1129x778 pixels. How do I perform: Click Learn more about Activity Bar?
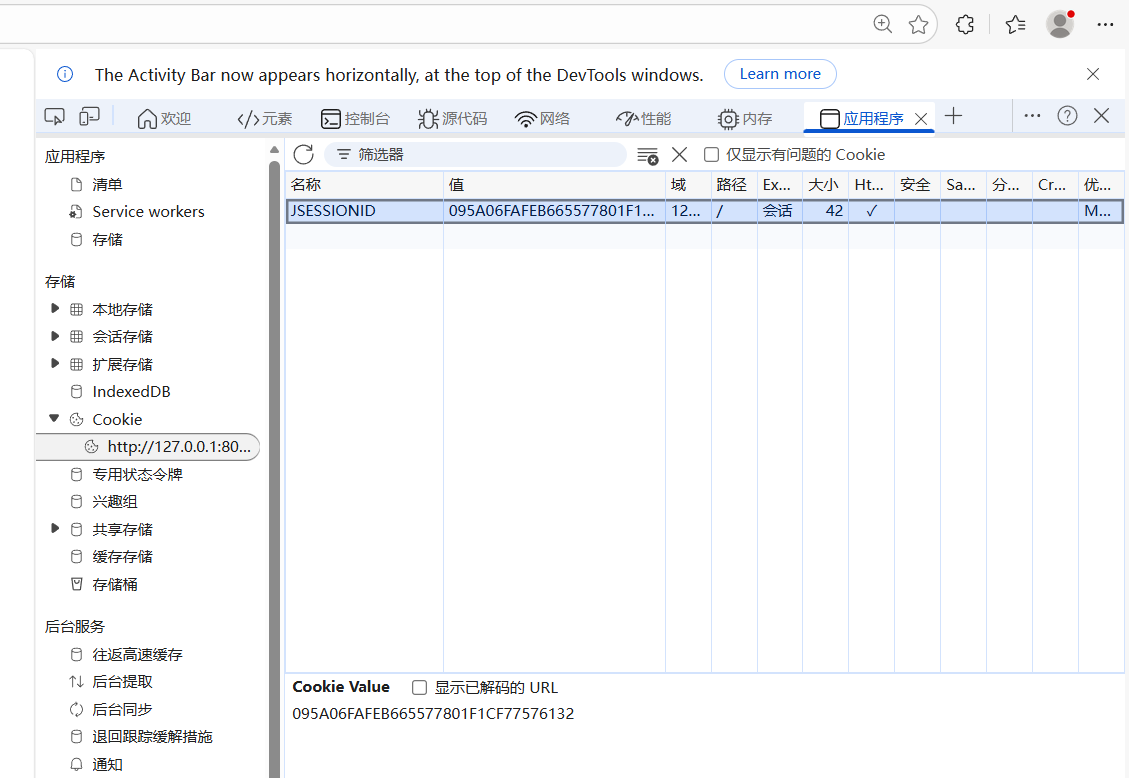point(780,74)
